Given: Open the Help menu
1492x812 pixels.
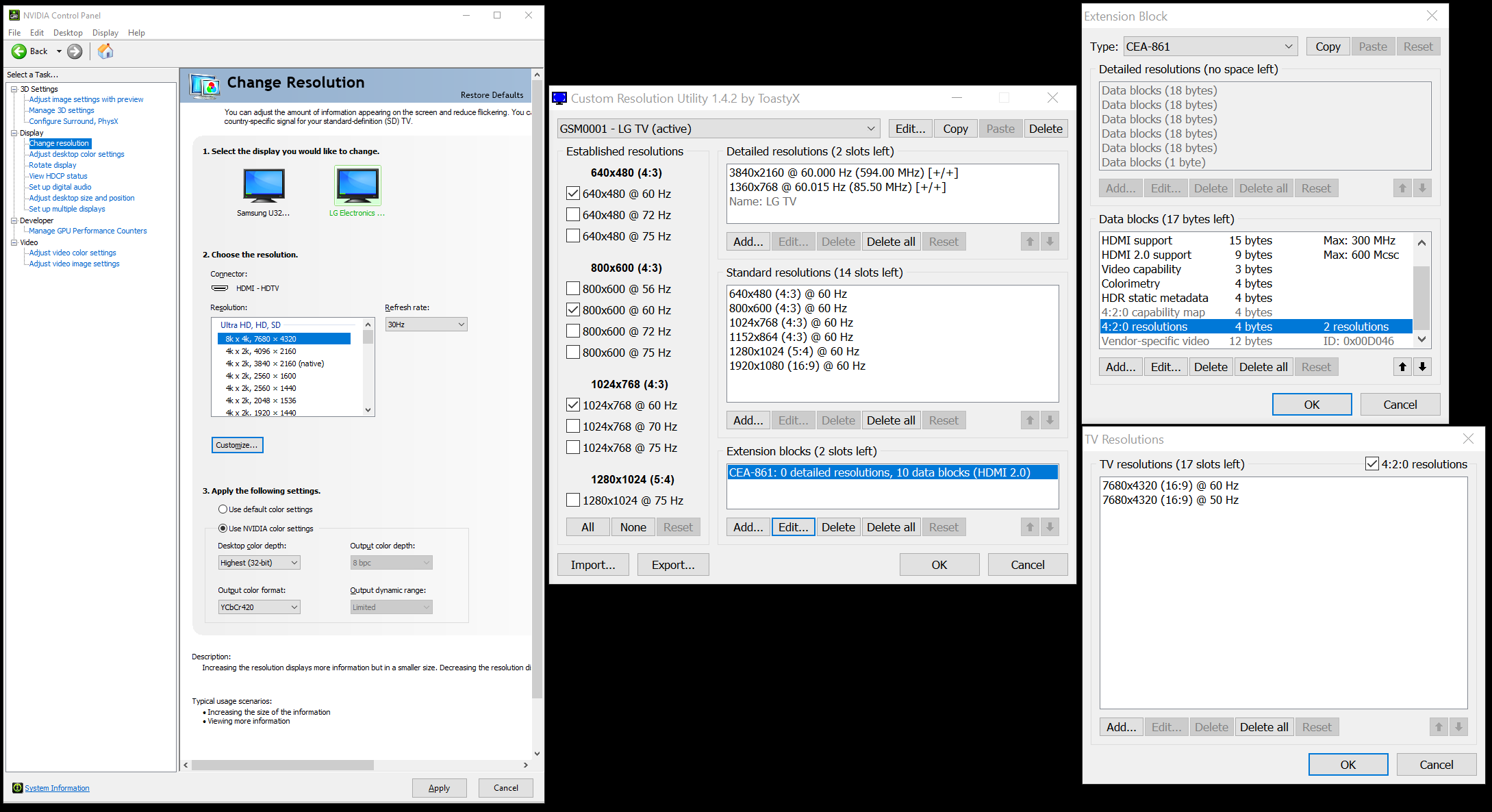Looking at the screenshot, I should click(x=136, y=33).
